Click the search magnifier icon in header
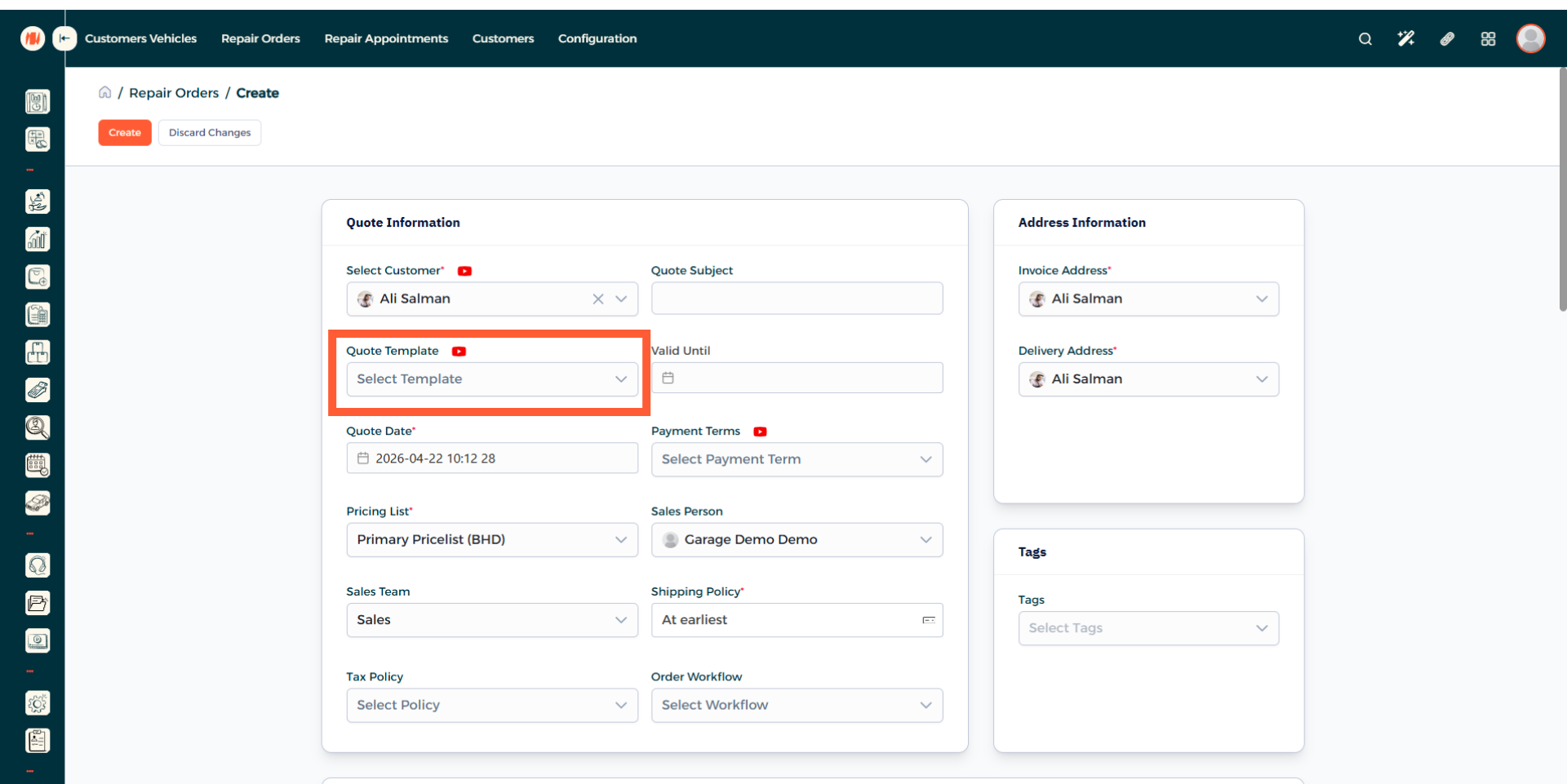 (1365, 38)
